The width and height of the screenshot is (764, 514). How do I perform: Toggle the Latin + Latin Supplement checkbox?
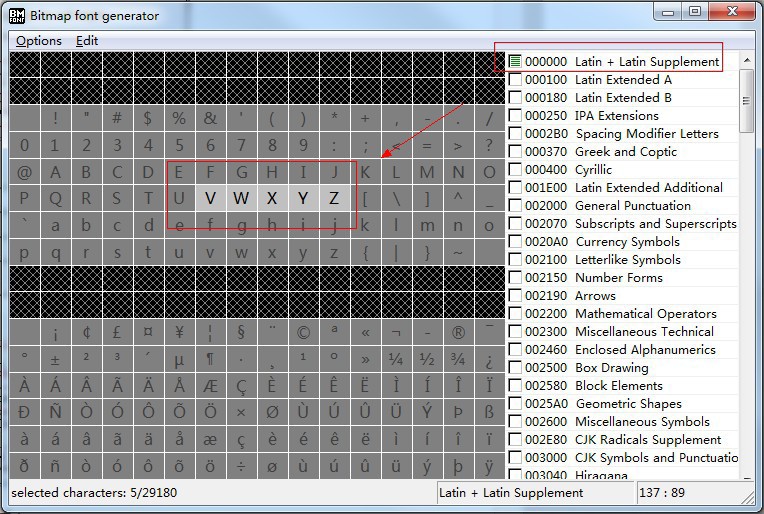point(515,62)
